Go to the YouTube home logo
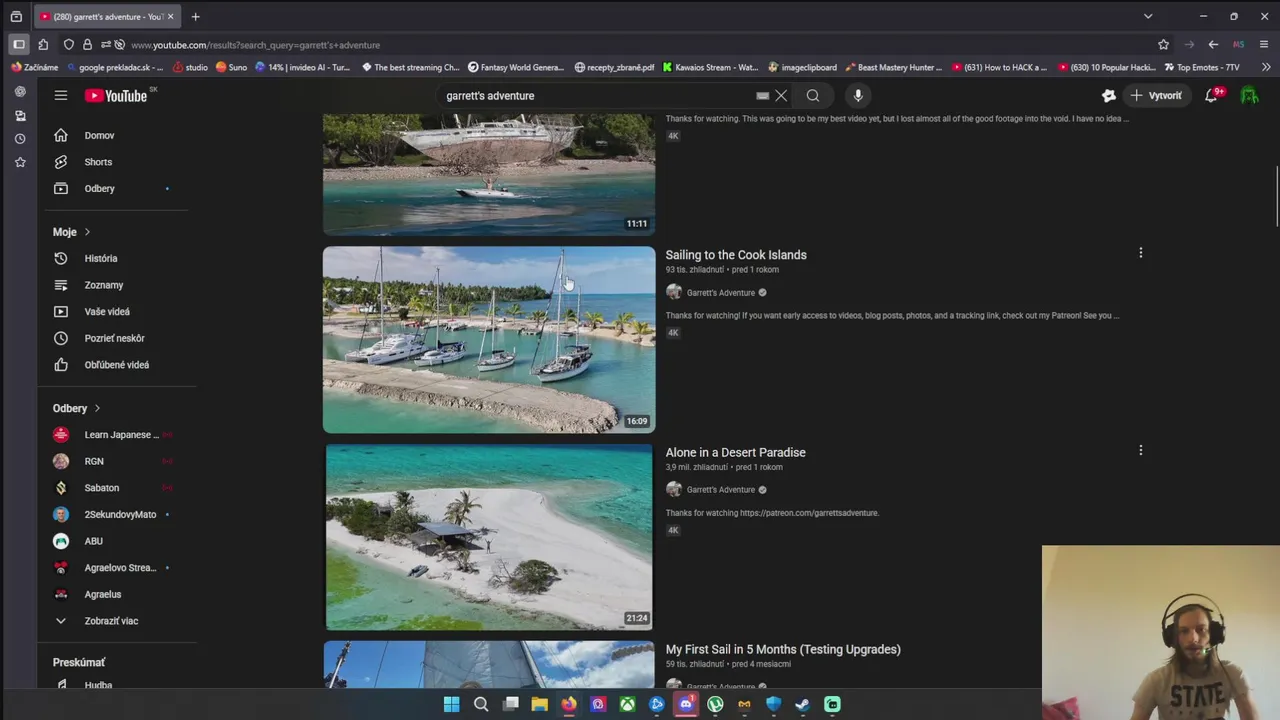 click(x=116, y=96)
